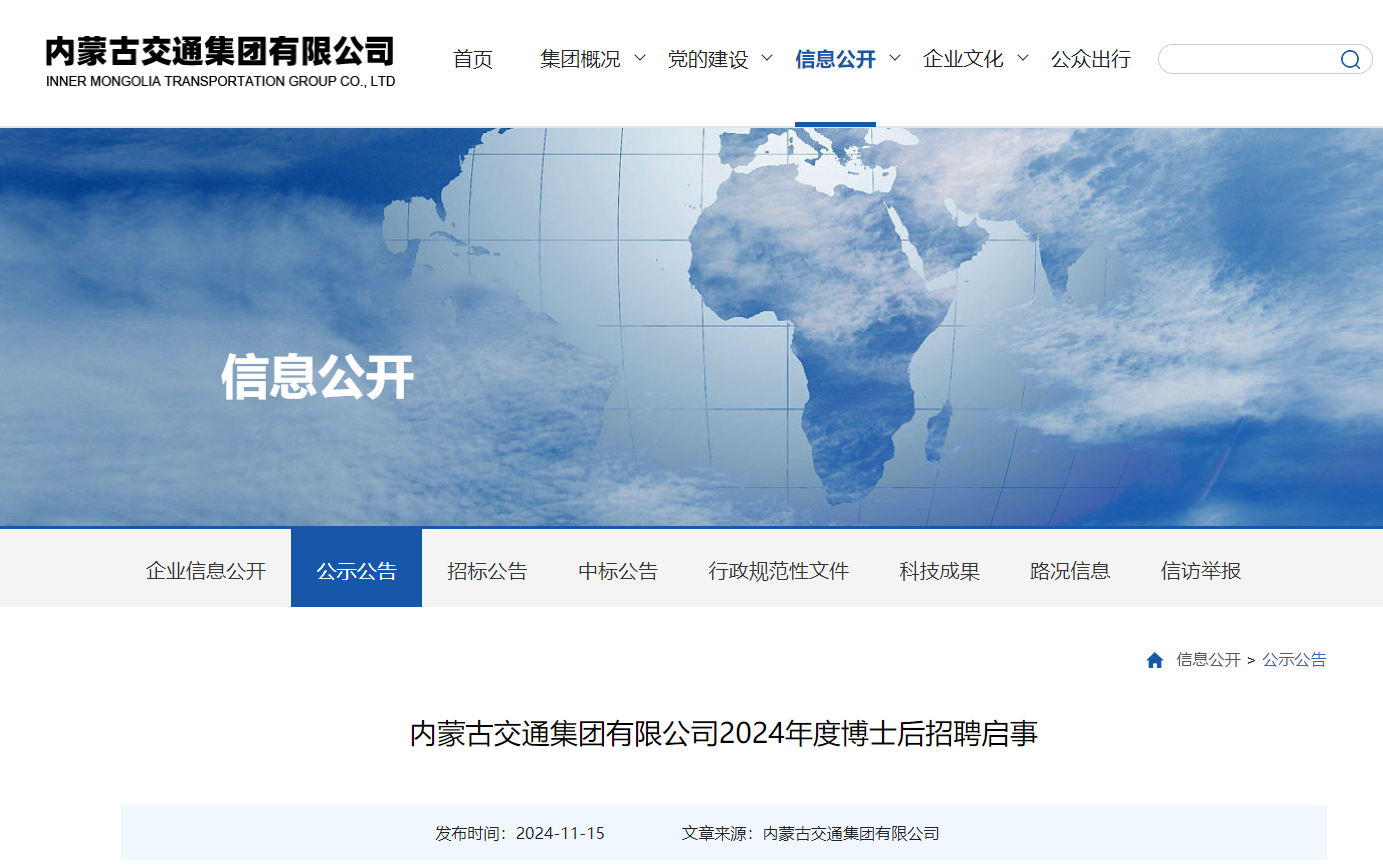Open the 首页 menu item
The height and width of the screenshot is (868, 1383).
pos(473,60)
